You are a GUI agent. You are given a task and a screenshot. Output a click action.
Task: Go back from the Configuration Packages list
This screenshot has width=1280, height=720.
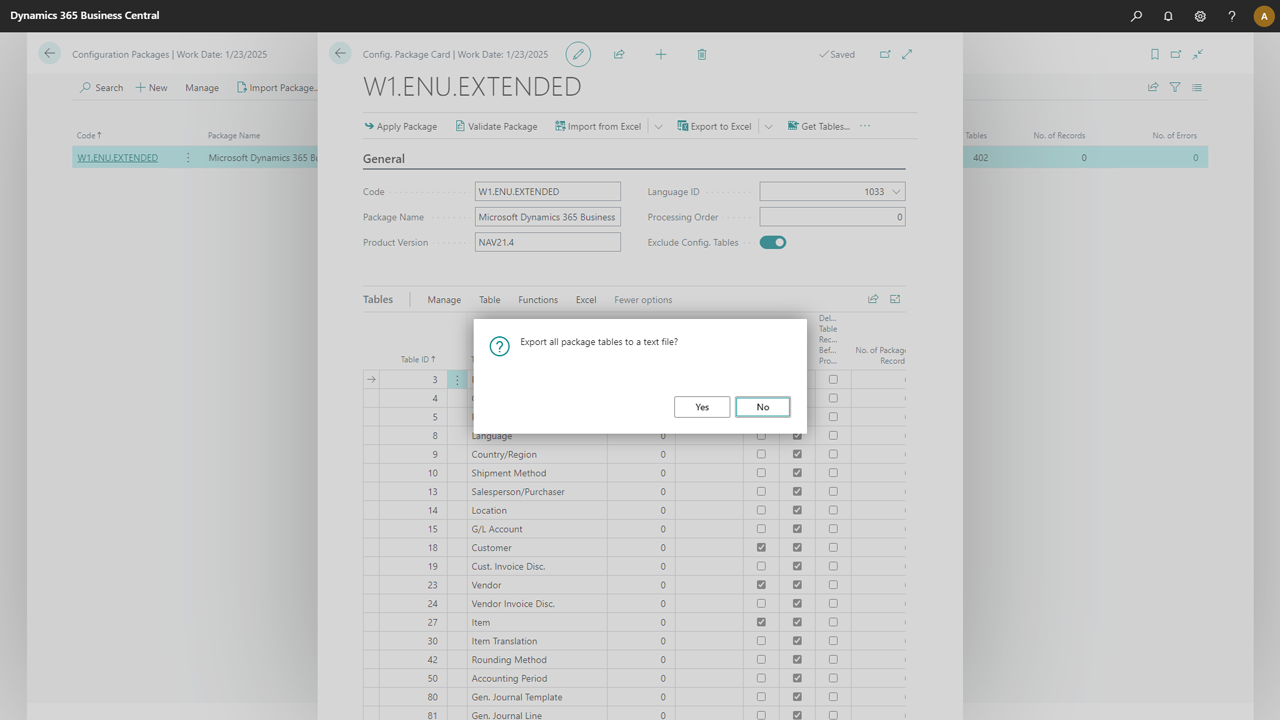(x=49, y=54)
